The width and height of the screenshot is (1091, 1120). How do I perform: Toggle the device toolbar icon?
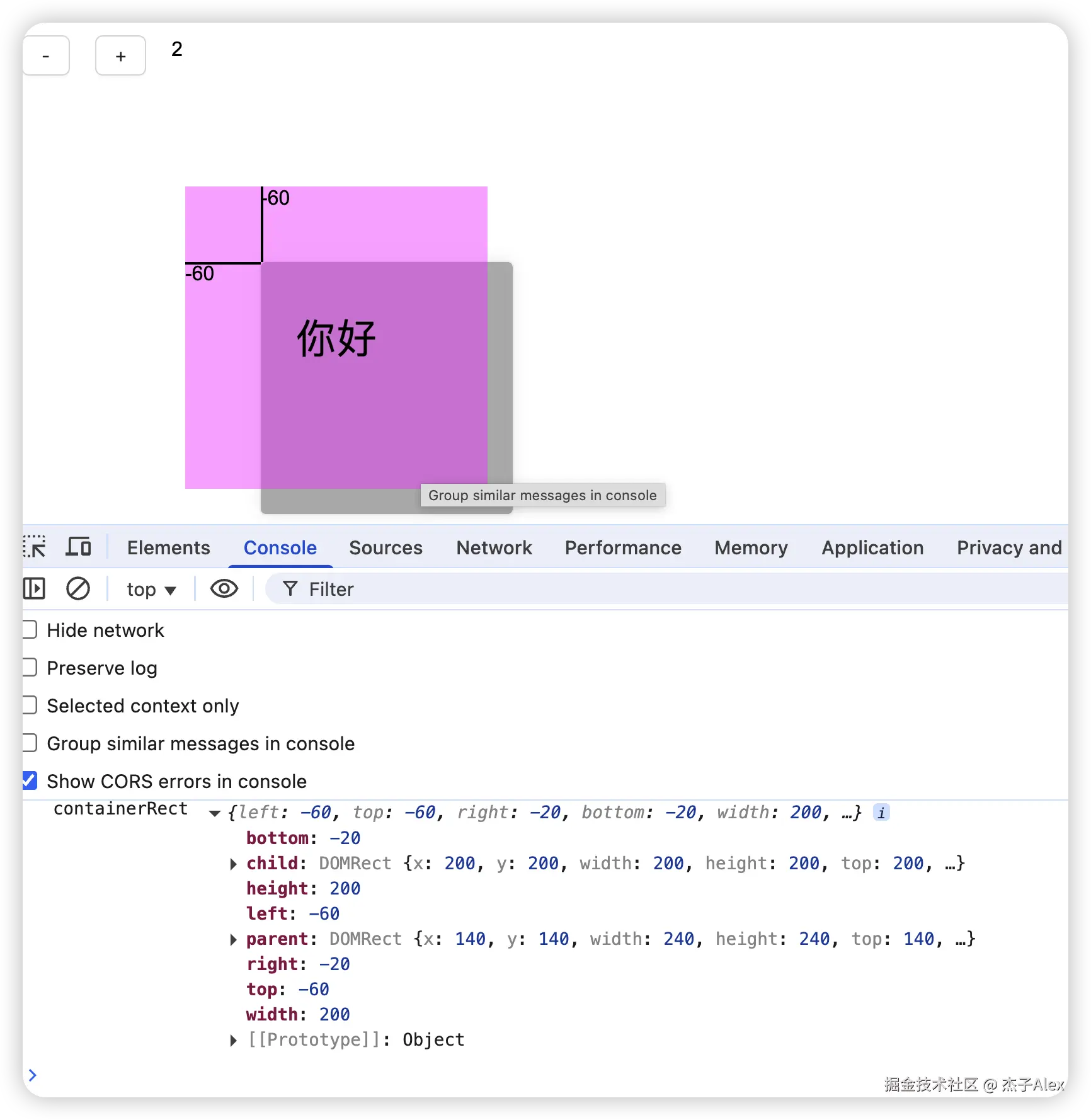coord(79,547)
